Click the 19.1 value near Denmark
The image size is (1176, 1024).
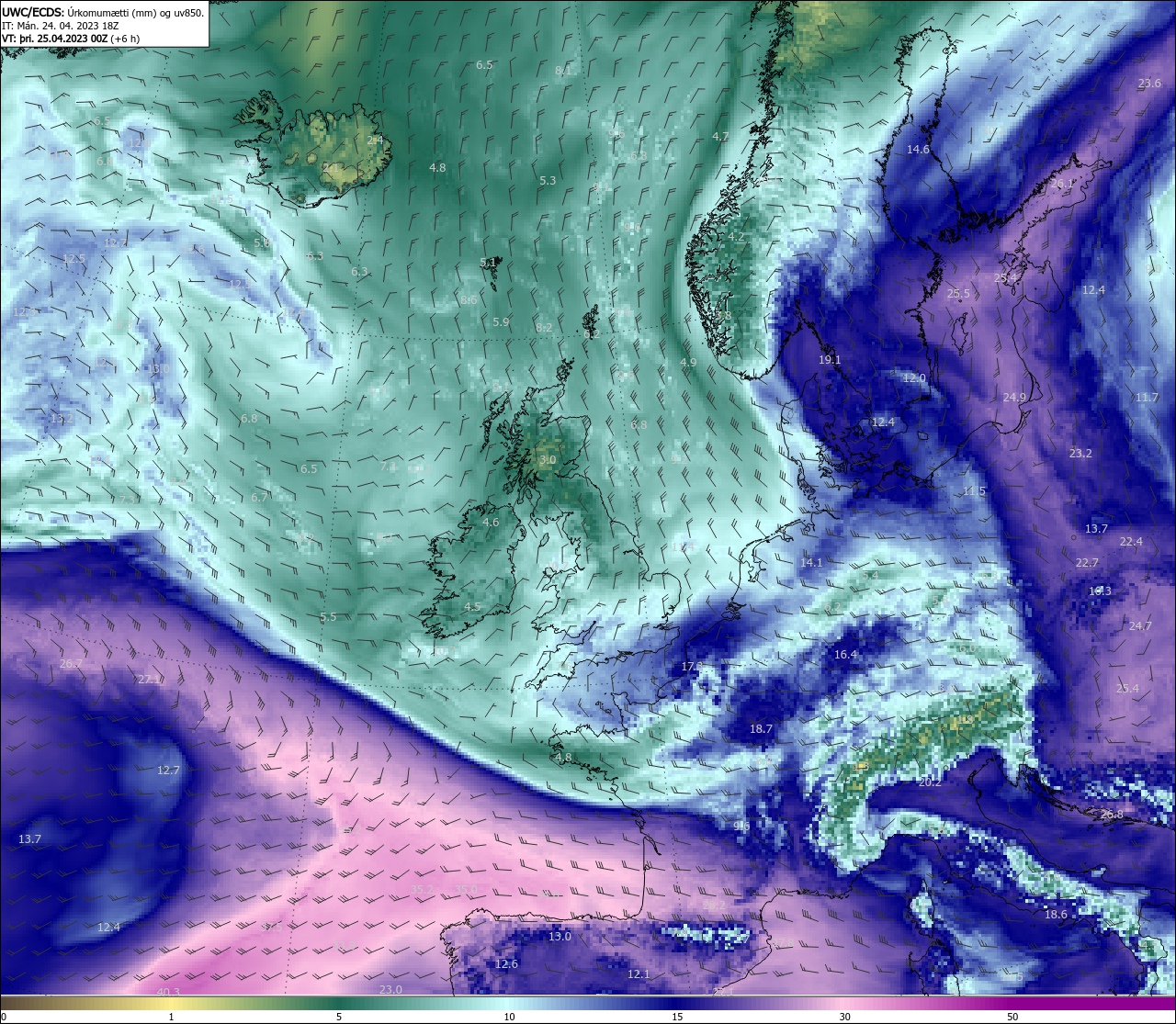click(x=830, y=361)
